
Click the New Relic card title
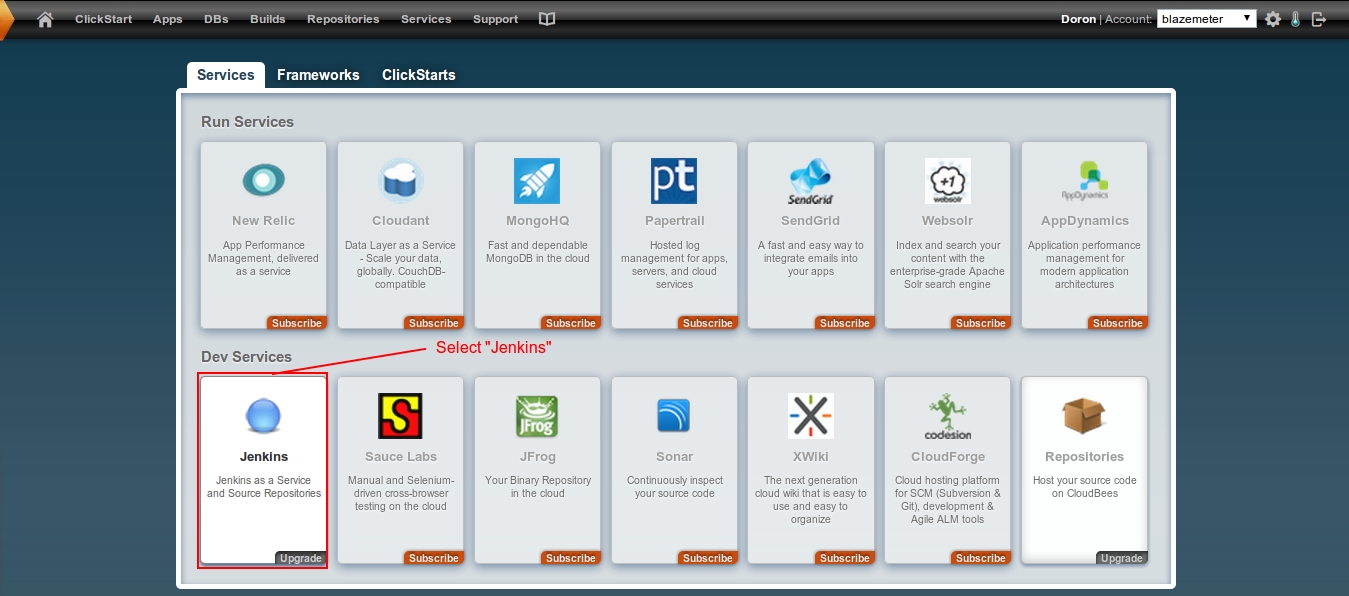264,221
